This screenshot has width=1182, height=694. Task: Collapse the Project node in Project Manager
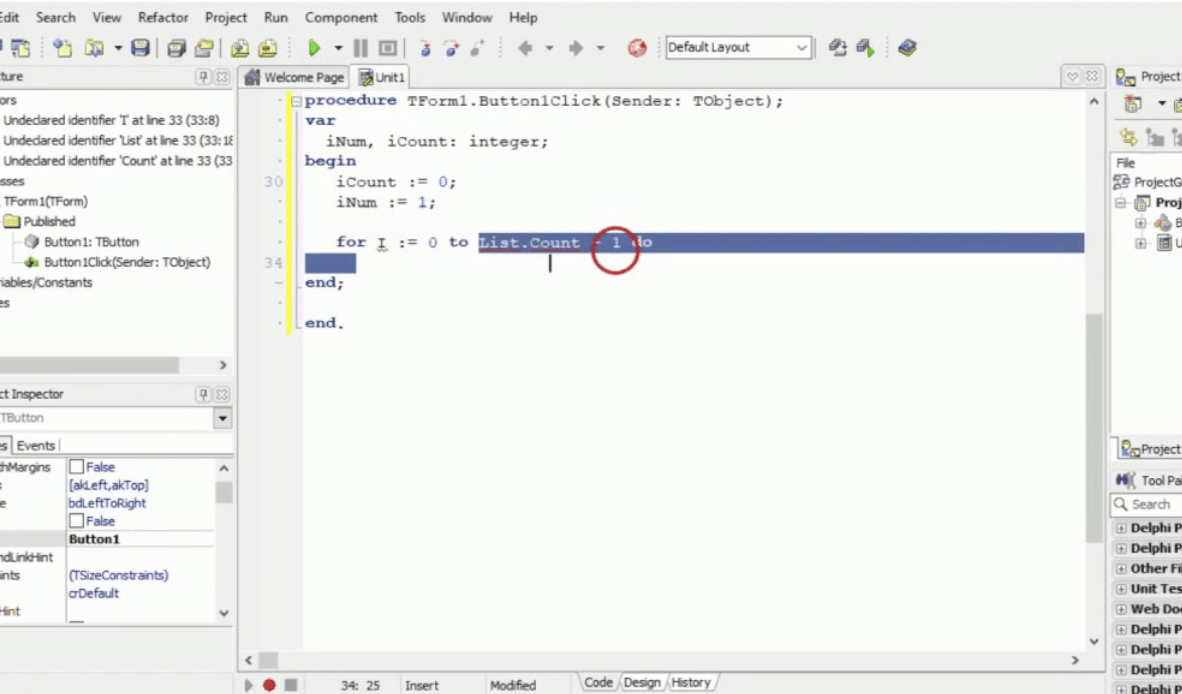[1121, 203]
